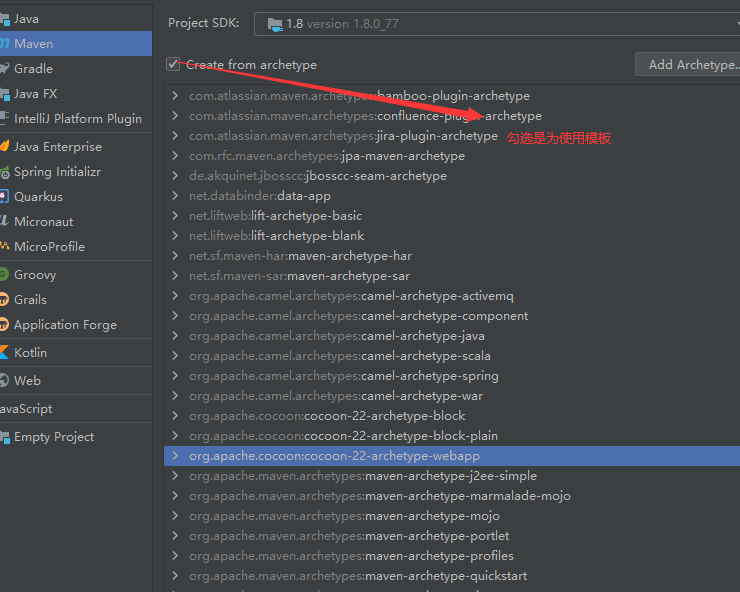The image size is (740, 592).
Task: Select maven-archetype-portlet archetype
Action: (452, 535)
